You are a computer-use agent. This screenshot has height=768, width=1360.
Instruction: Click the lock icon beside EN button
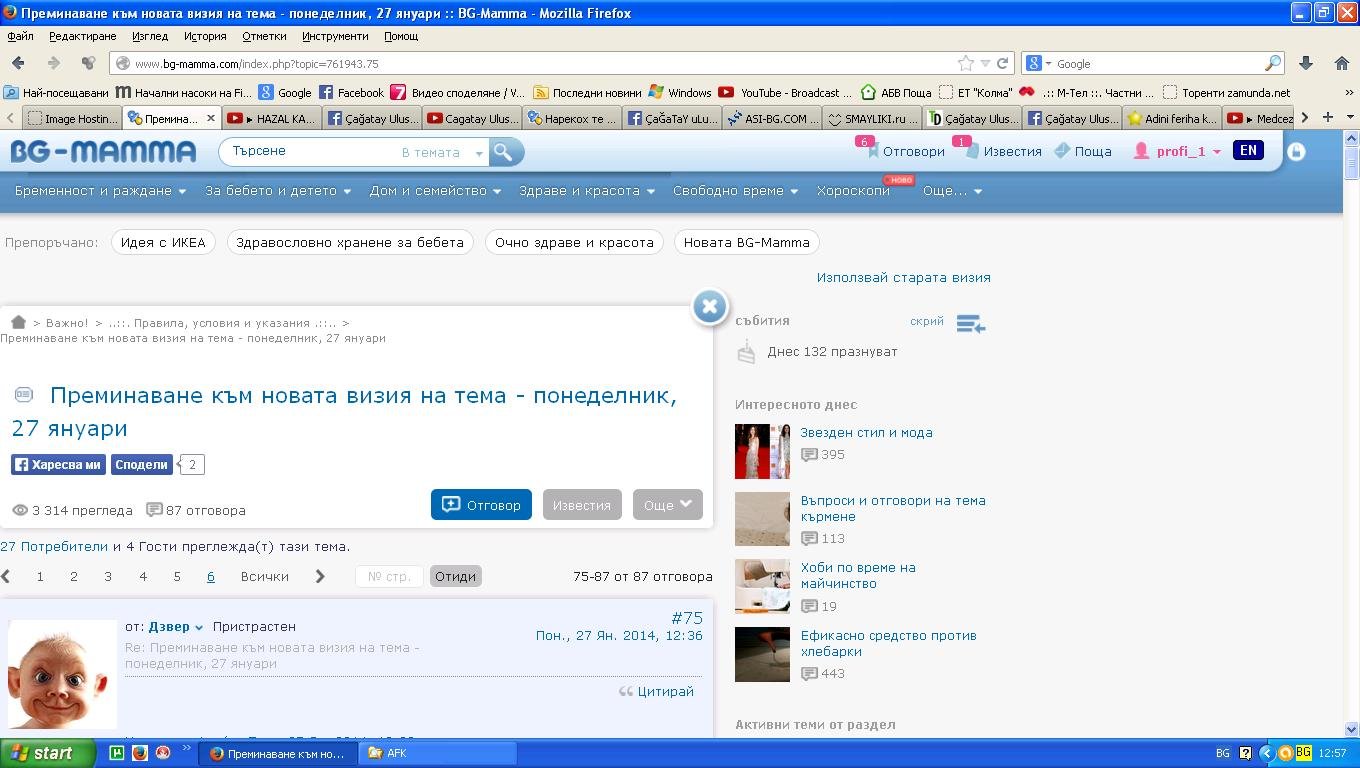click(x=1296, y=152)
